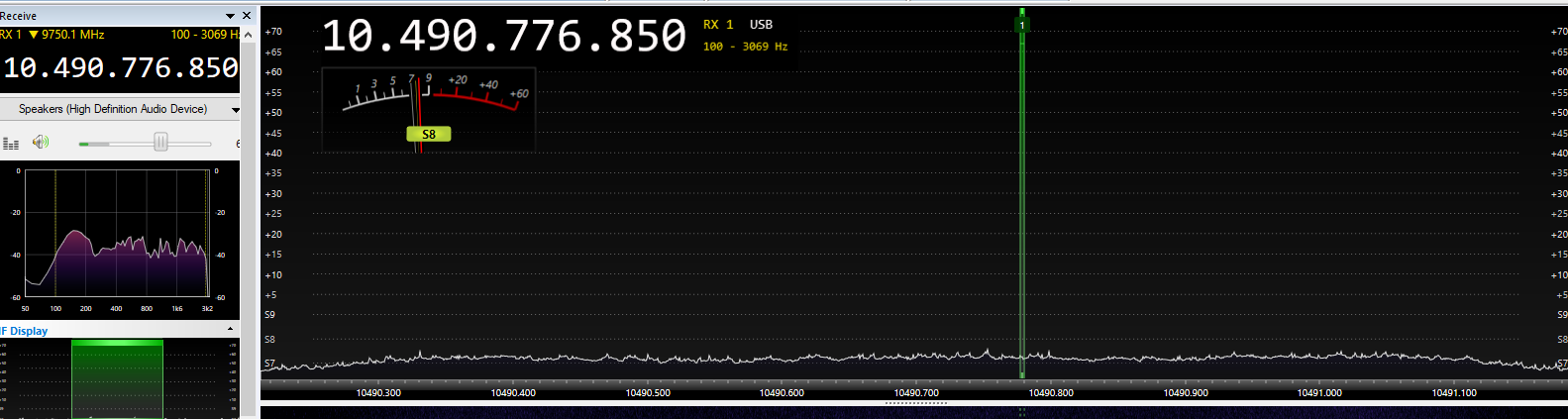
Task: Click the USB mode label
Action: pos(761,25)
